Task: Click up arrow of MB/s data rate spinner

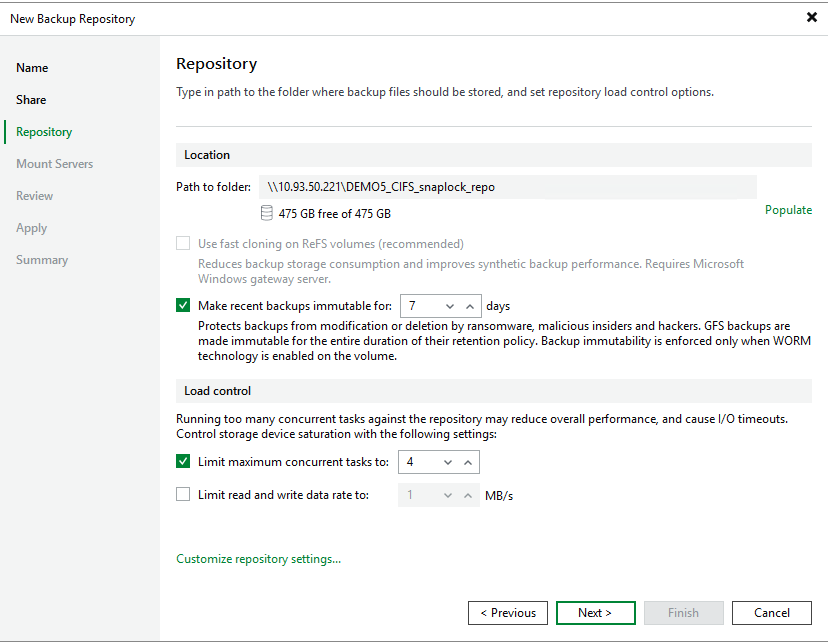Action: (468, 495)
